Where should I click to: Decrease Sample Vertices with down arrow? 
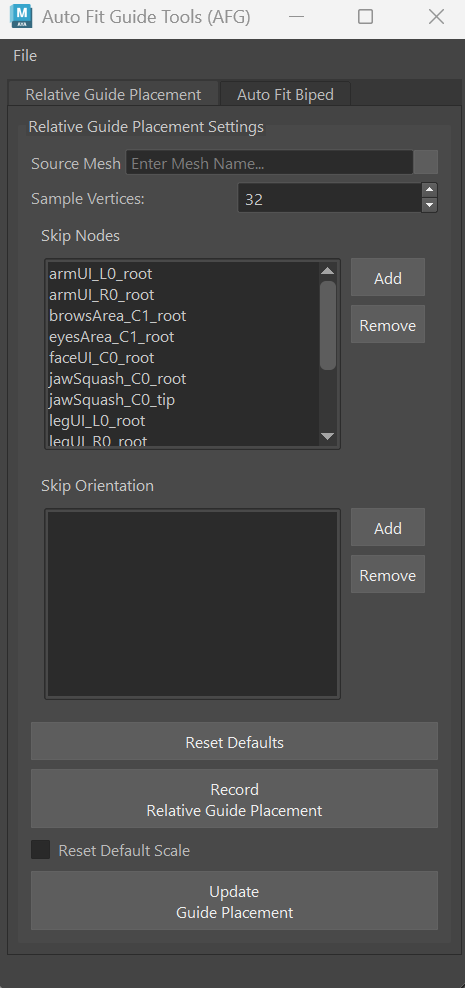pyautogui.click(x=430, y=205)
